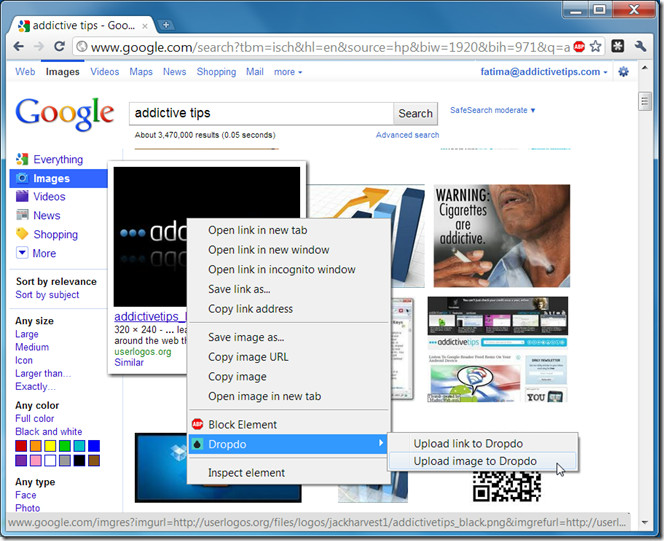Open Maps in top navigation
This screenshot has height=541, width=664.
coord(141,72)
